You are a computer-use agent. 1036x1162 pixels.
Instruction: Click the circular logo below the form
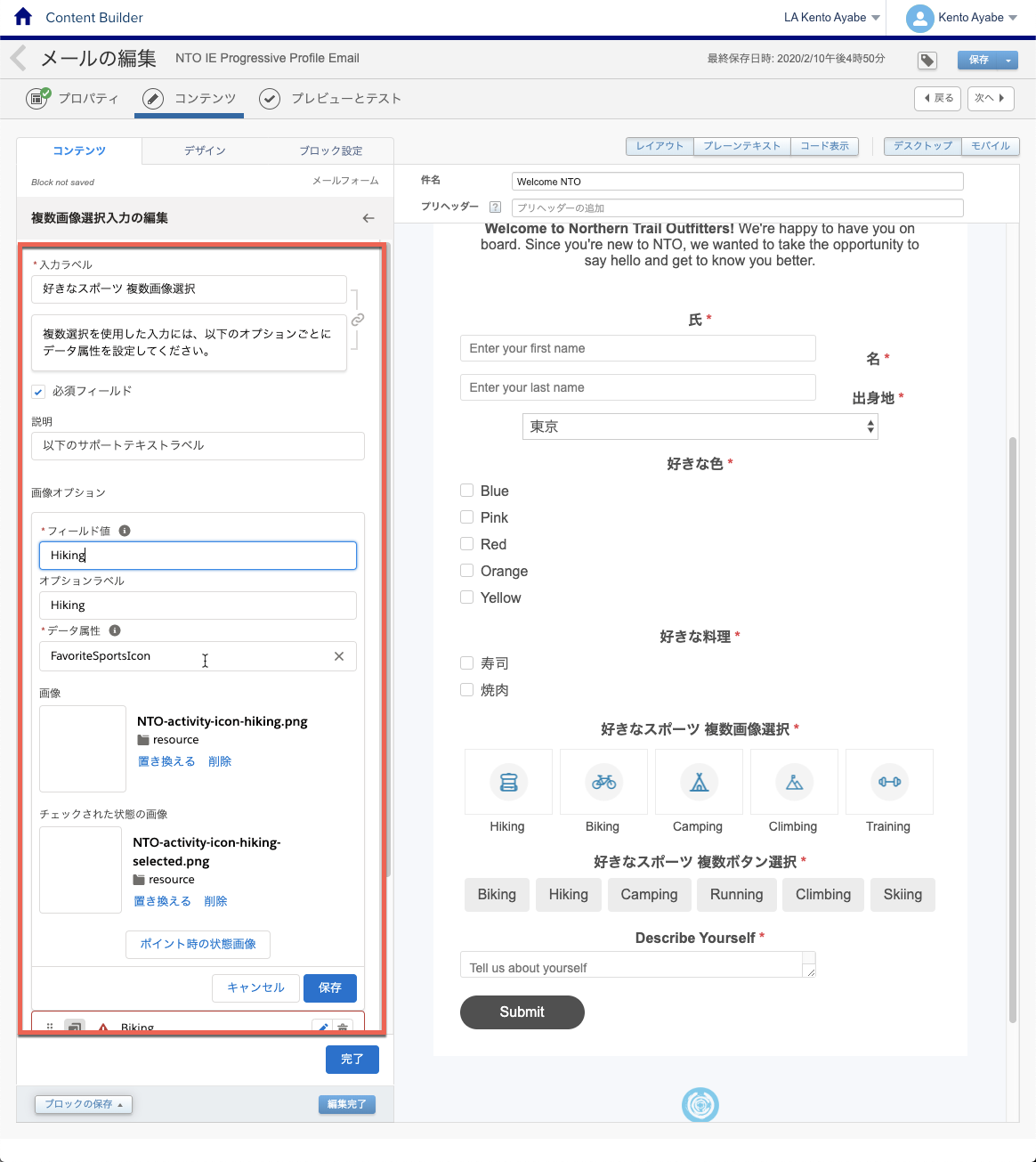point(700,1105)
